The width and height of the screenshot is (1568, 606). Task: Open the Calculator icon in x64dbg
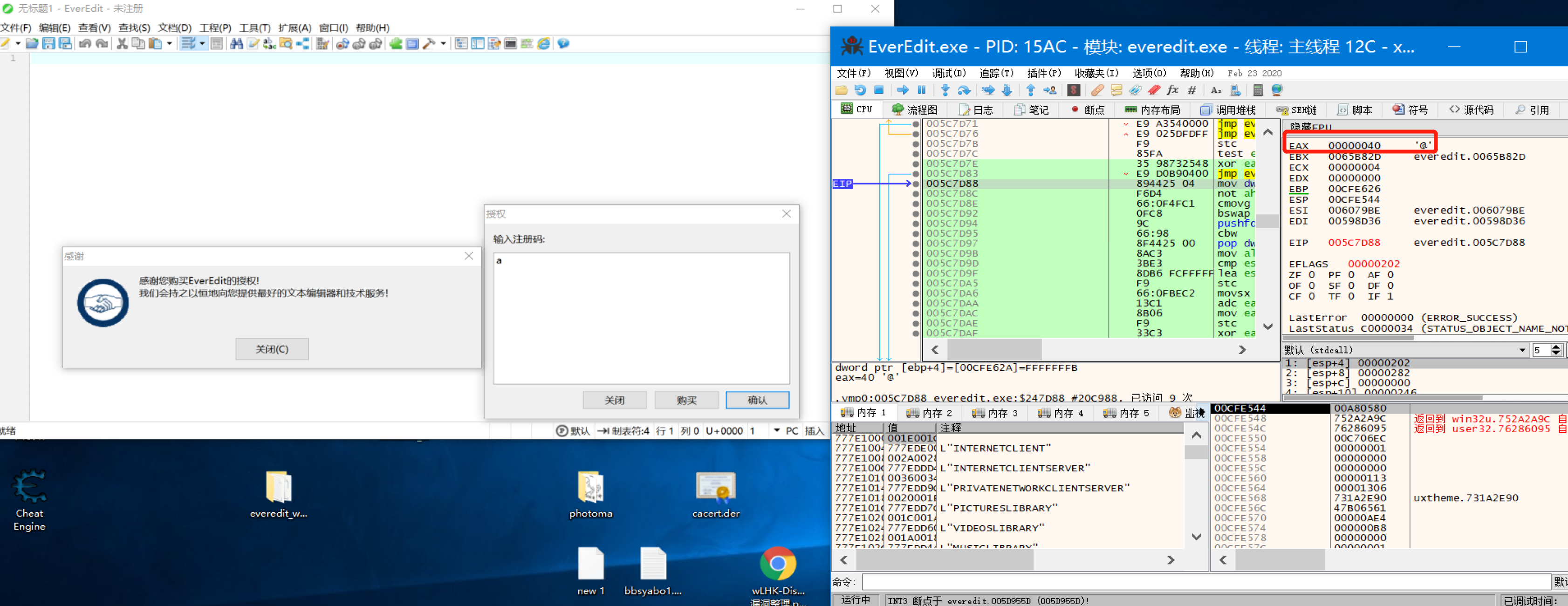[1258, 90]
